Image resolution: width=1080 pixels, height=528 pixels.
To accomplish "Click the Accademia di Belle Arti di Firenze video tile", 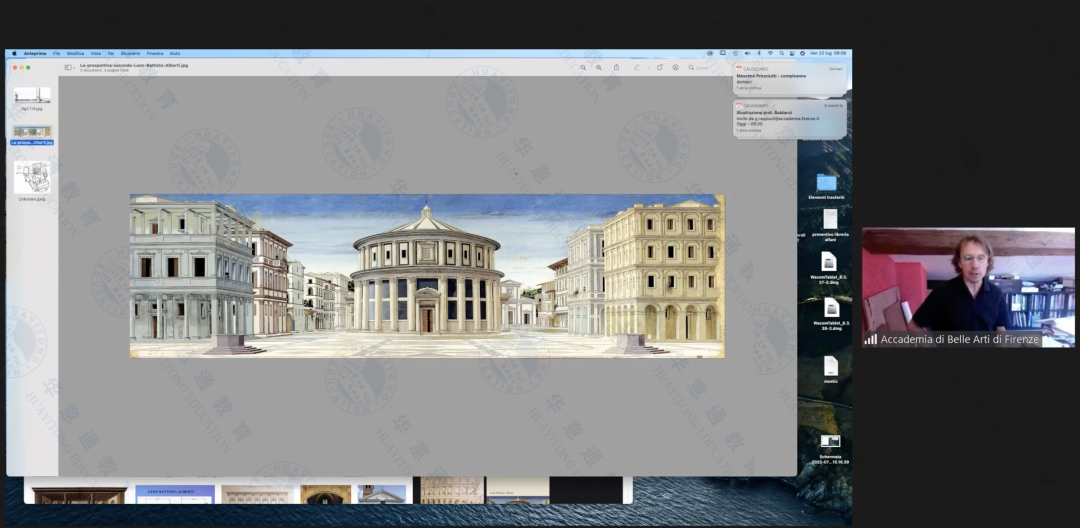I will tap(968, 287).
